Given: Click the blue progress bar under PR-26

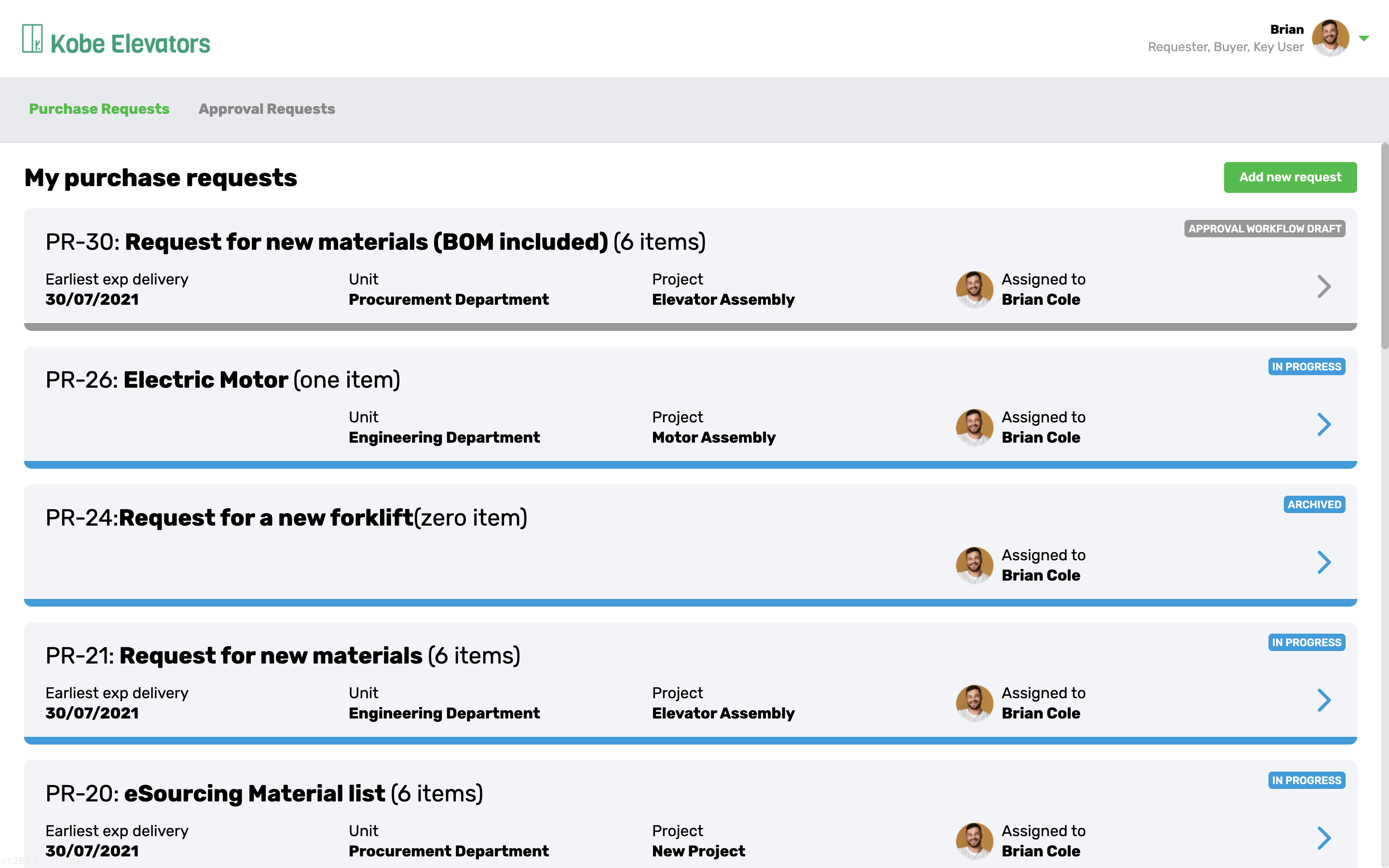Looking at the screenshot, I should (x=689, y=463).
